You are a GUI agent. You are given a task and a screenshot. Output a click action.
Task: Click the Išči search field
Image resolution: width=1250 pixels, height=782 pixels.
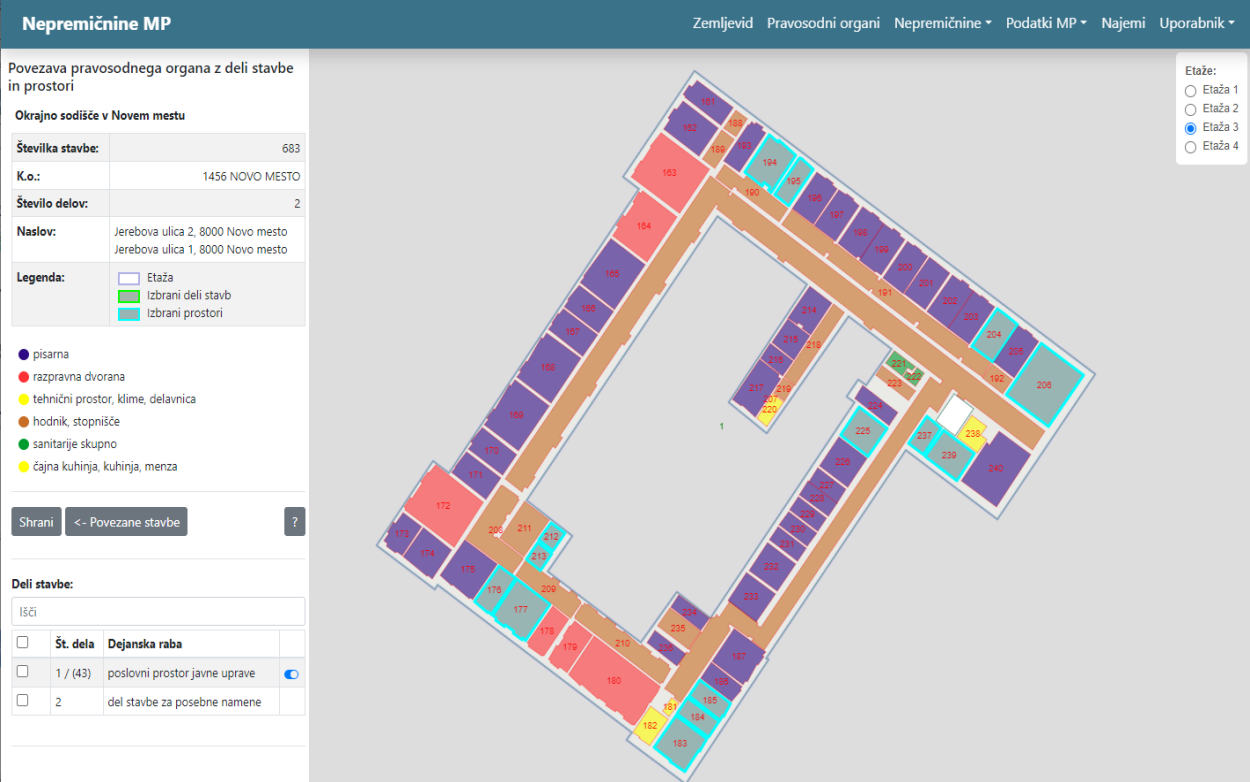click(x=158, y=611)
